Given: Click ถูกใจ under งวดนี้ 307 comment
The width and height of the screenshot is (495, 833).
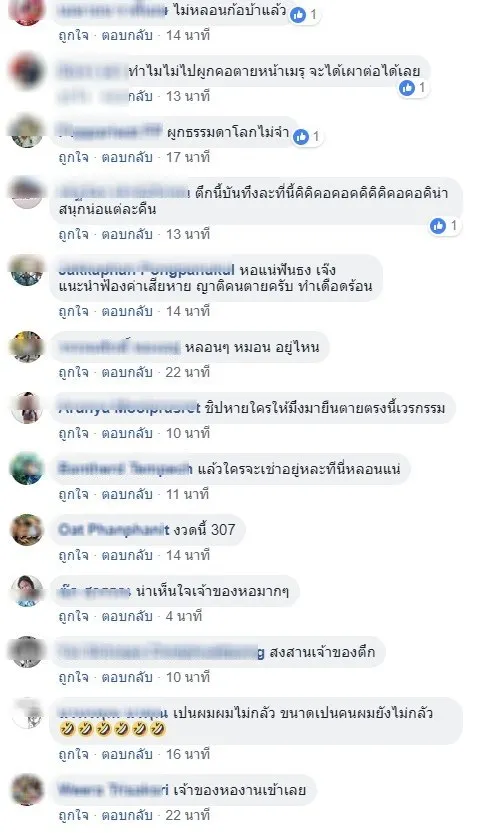Looking at the screenshot, I should 73,555.
